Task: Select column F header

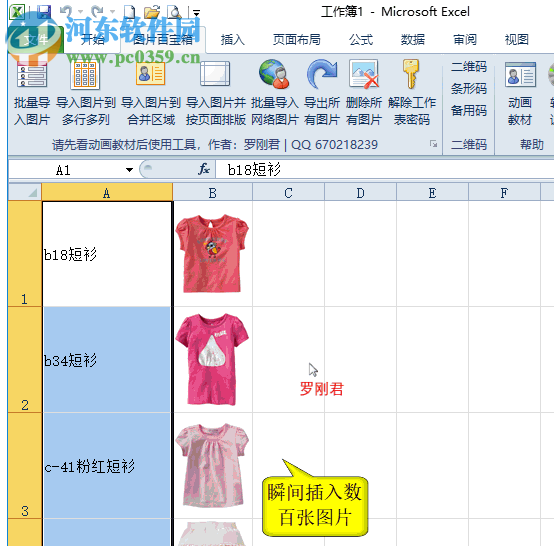Action: pyautogui.click(x=505, y=193)
